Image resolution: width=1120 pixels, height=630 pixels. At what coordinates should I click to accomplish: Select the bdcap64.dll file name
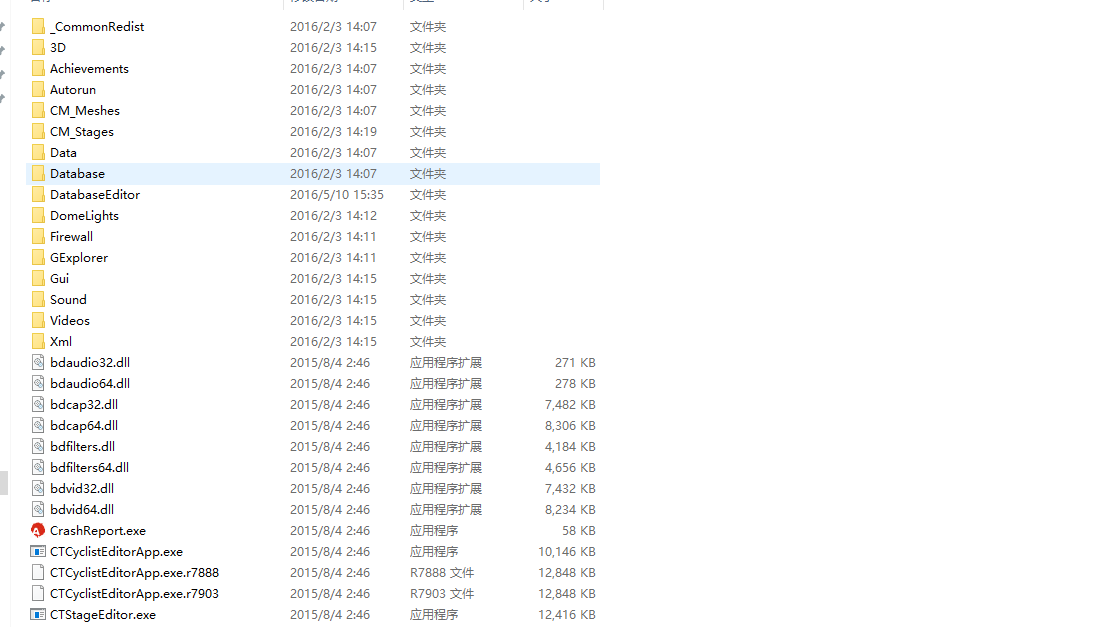click(84, 426)
